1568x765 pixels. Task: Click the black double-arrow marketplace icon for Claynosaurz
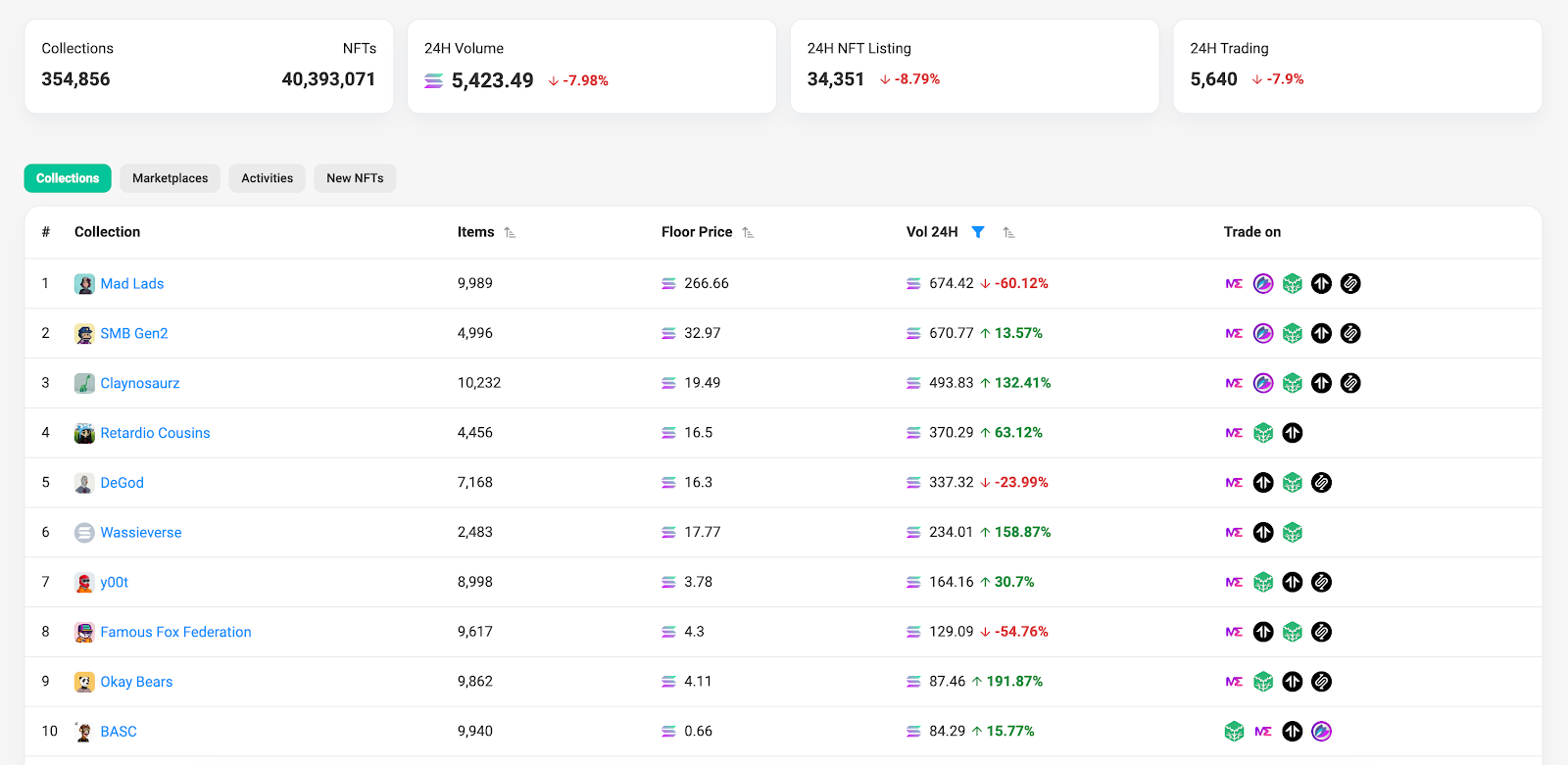tap(1321, 383)
